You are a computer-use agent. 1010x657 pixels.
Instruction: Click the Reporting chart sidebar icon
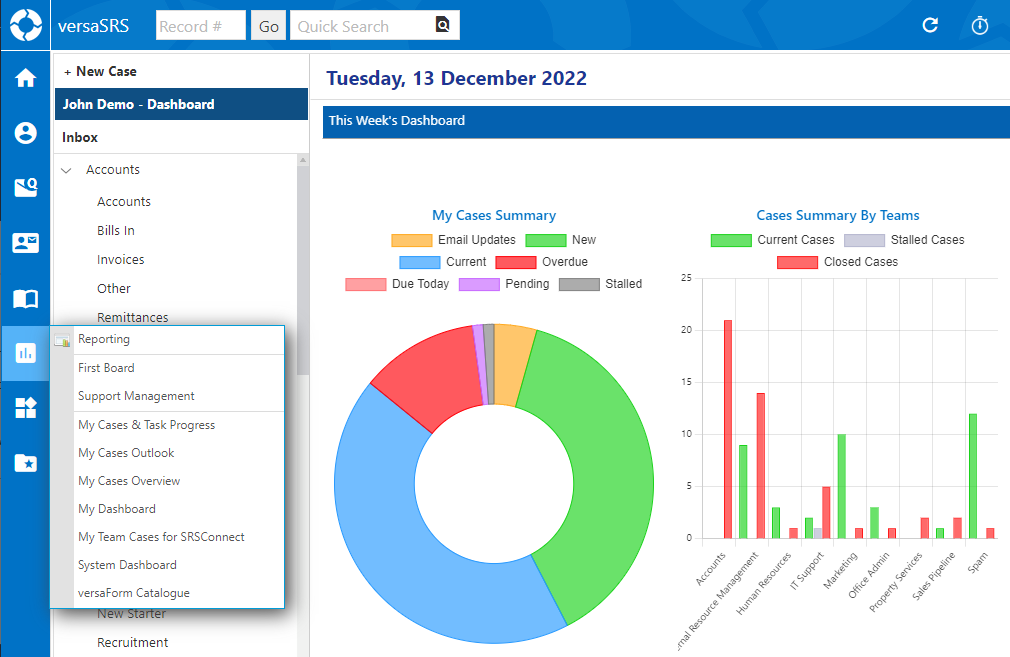click(x=25, y=353)
